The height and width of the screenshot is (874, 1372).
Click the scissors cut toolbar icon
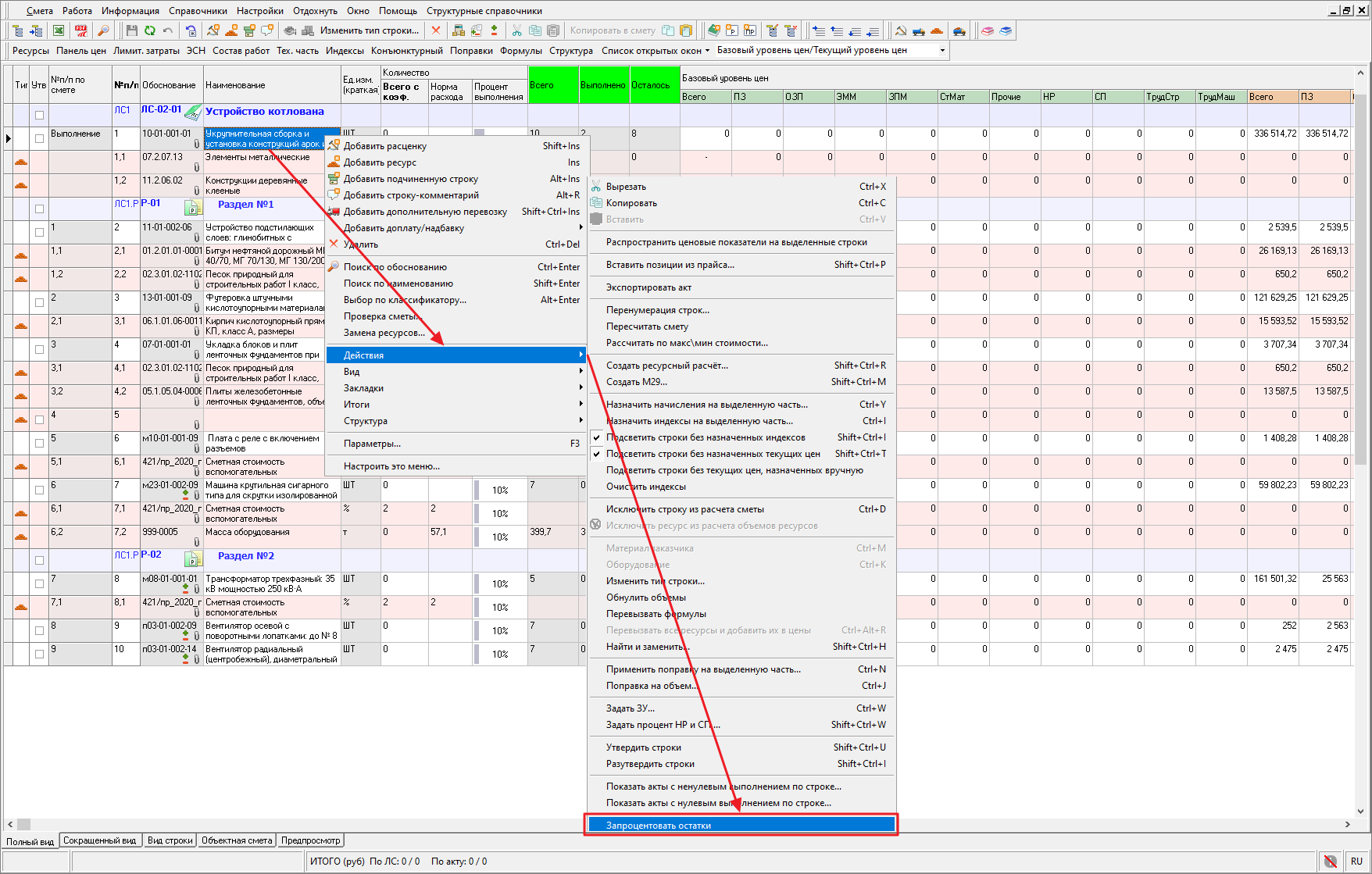click(516, 30)
